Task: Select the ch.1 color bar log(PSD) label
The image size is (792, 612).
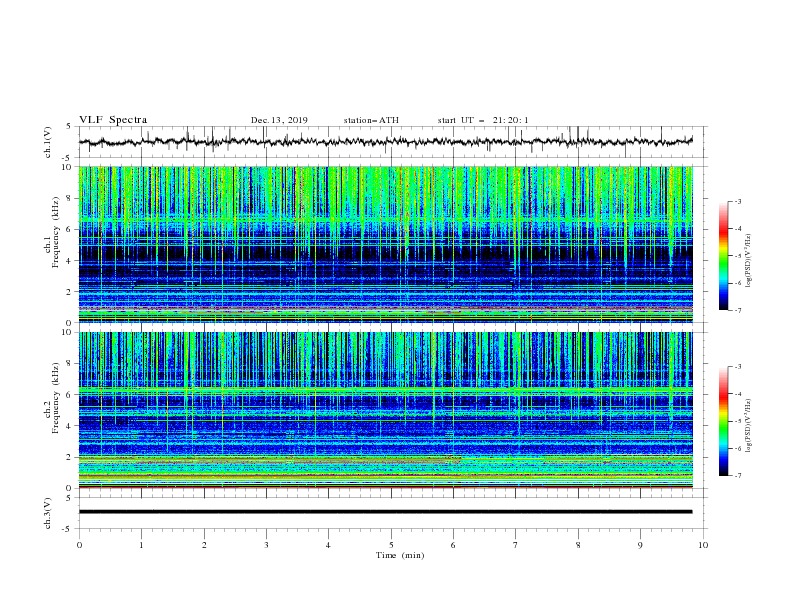Action: [749, 260]
